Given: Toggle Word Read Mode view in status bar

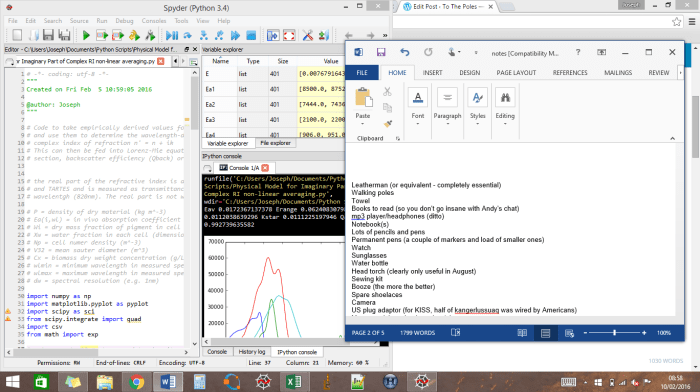Looking at the screenshot, I should pos(522,333).
